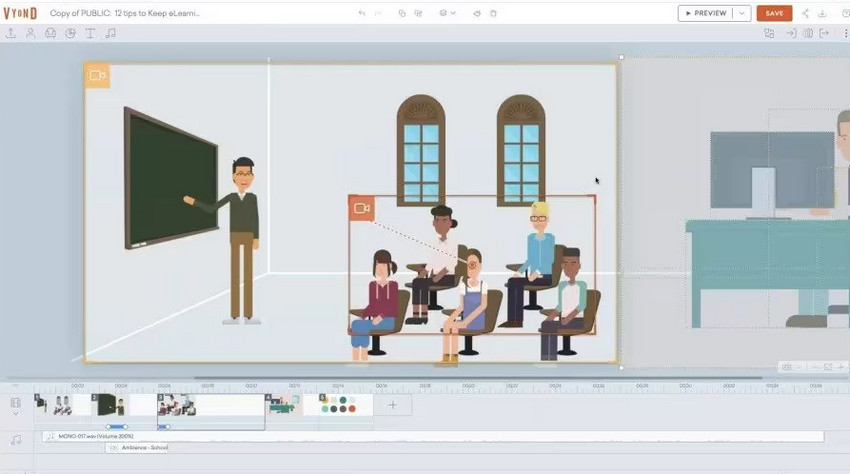Viewport: 850px width, 474px height.
Task: Open the Prop library
Action: point(50,33)
